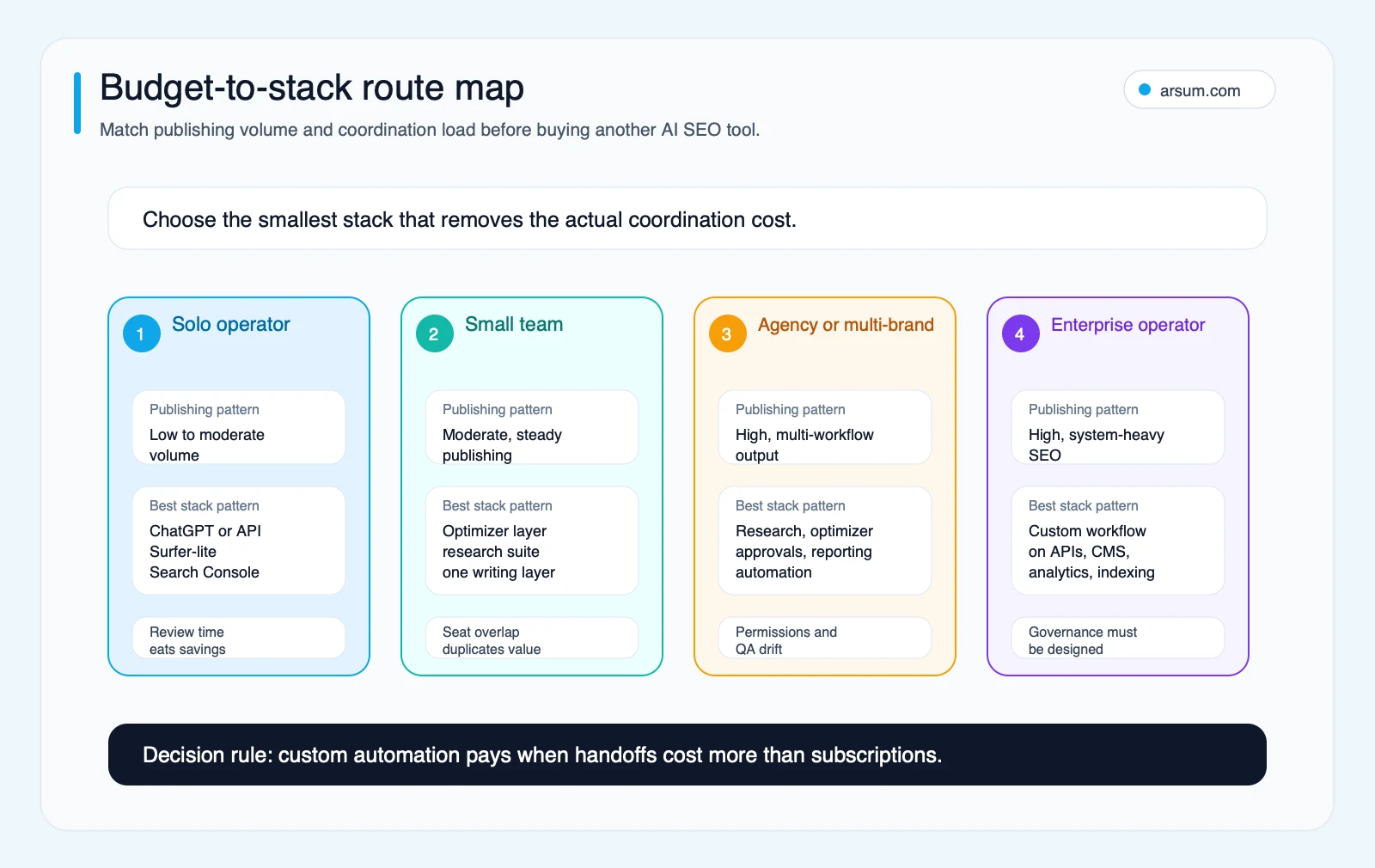Click 'Moderate, steady publishing' card

(532, 427)
